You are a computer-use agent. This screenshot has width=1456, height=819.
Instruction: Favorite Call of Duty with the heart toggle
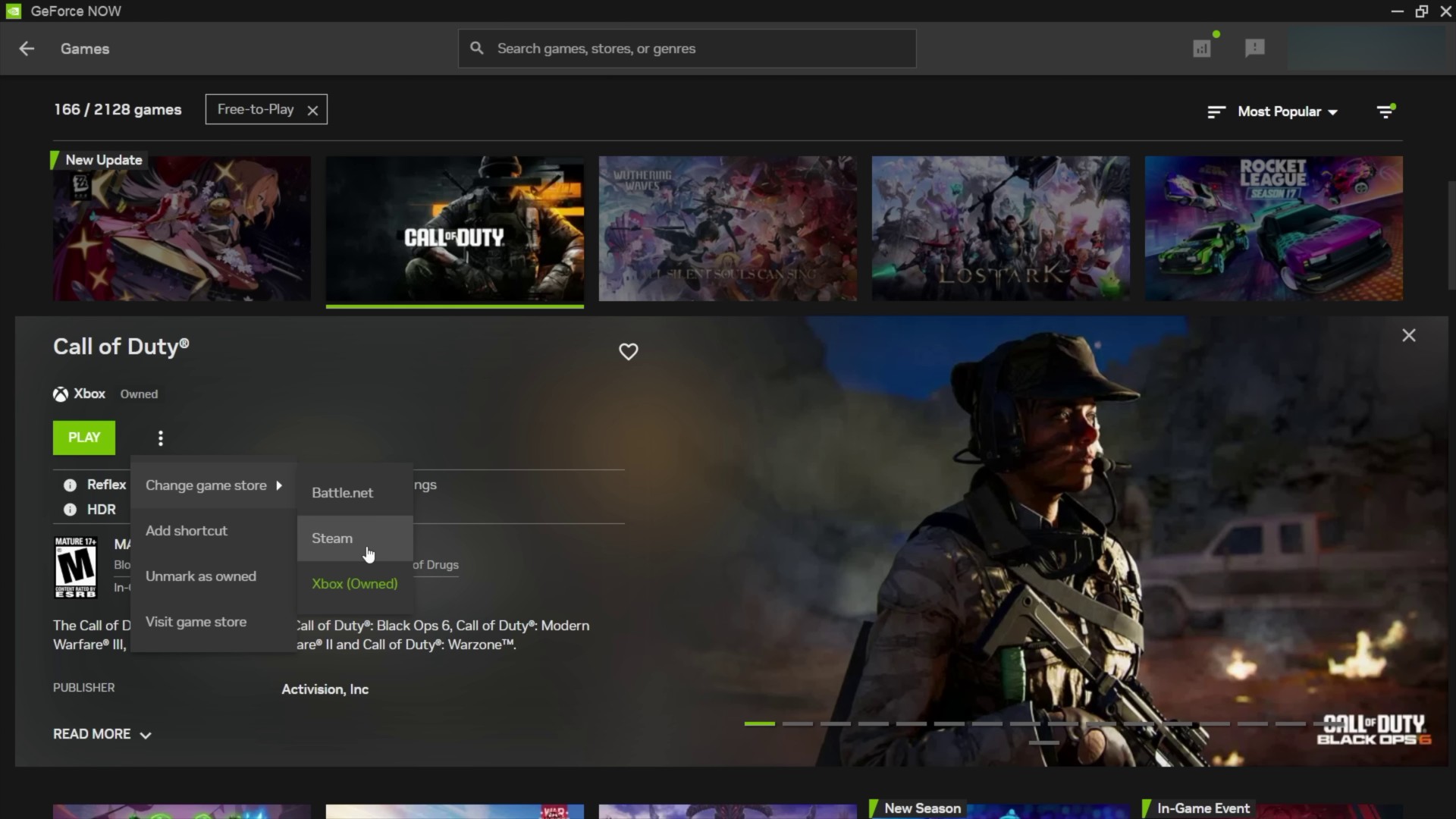coord(628,351)
